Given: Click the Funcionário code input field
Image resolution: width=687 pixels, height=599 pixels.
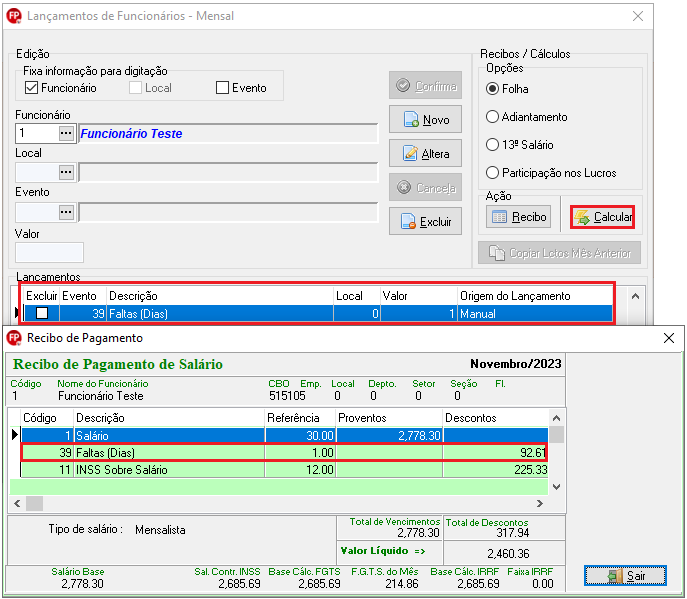Looking at the screenshot, I should (37, 133).
